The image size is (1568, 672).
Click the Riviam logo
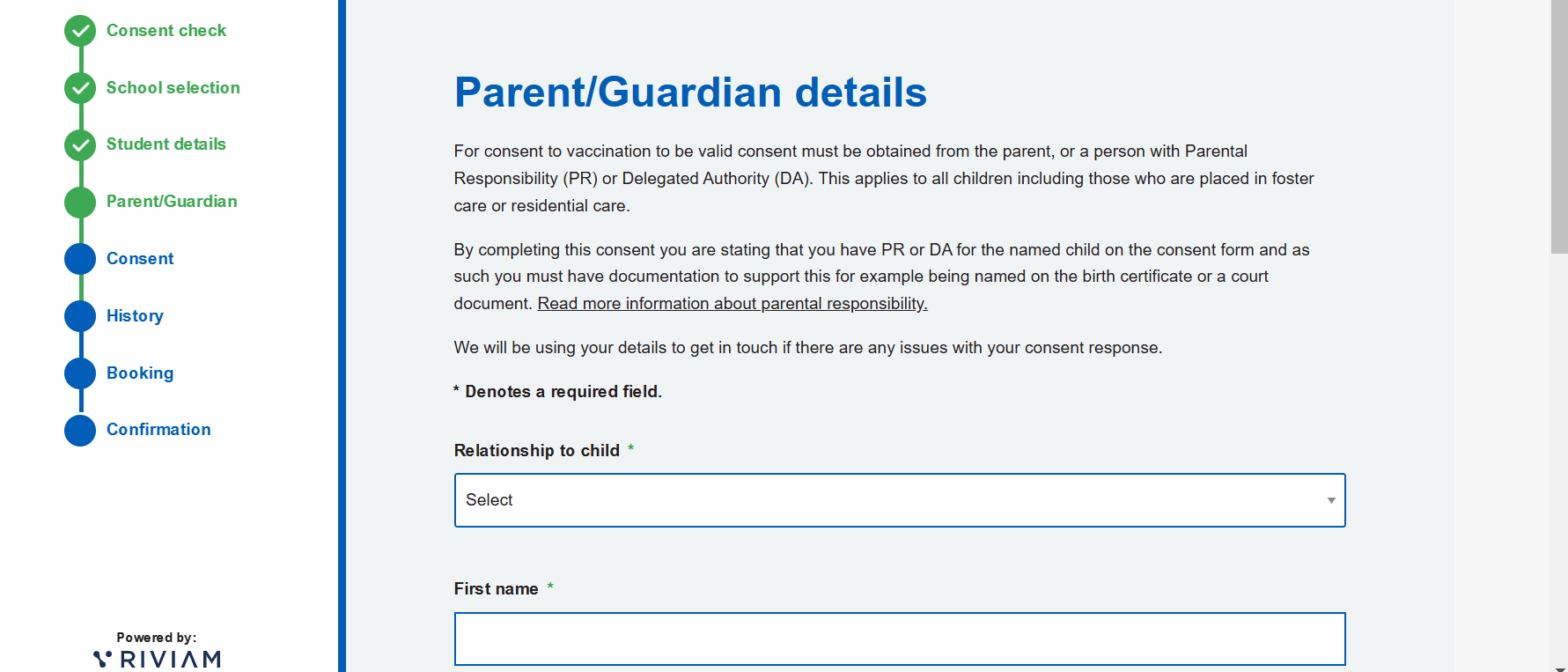(x=158, y=659)
